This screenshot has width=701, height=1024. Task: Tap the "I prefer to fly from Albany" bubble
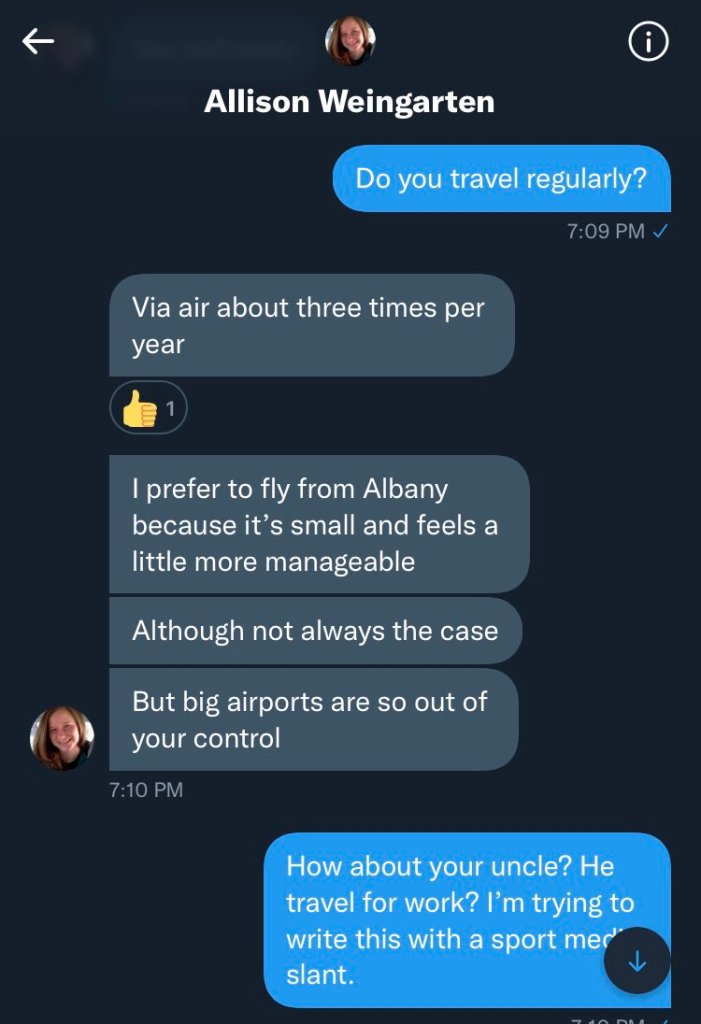(318, 524)
